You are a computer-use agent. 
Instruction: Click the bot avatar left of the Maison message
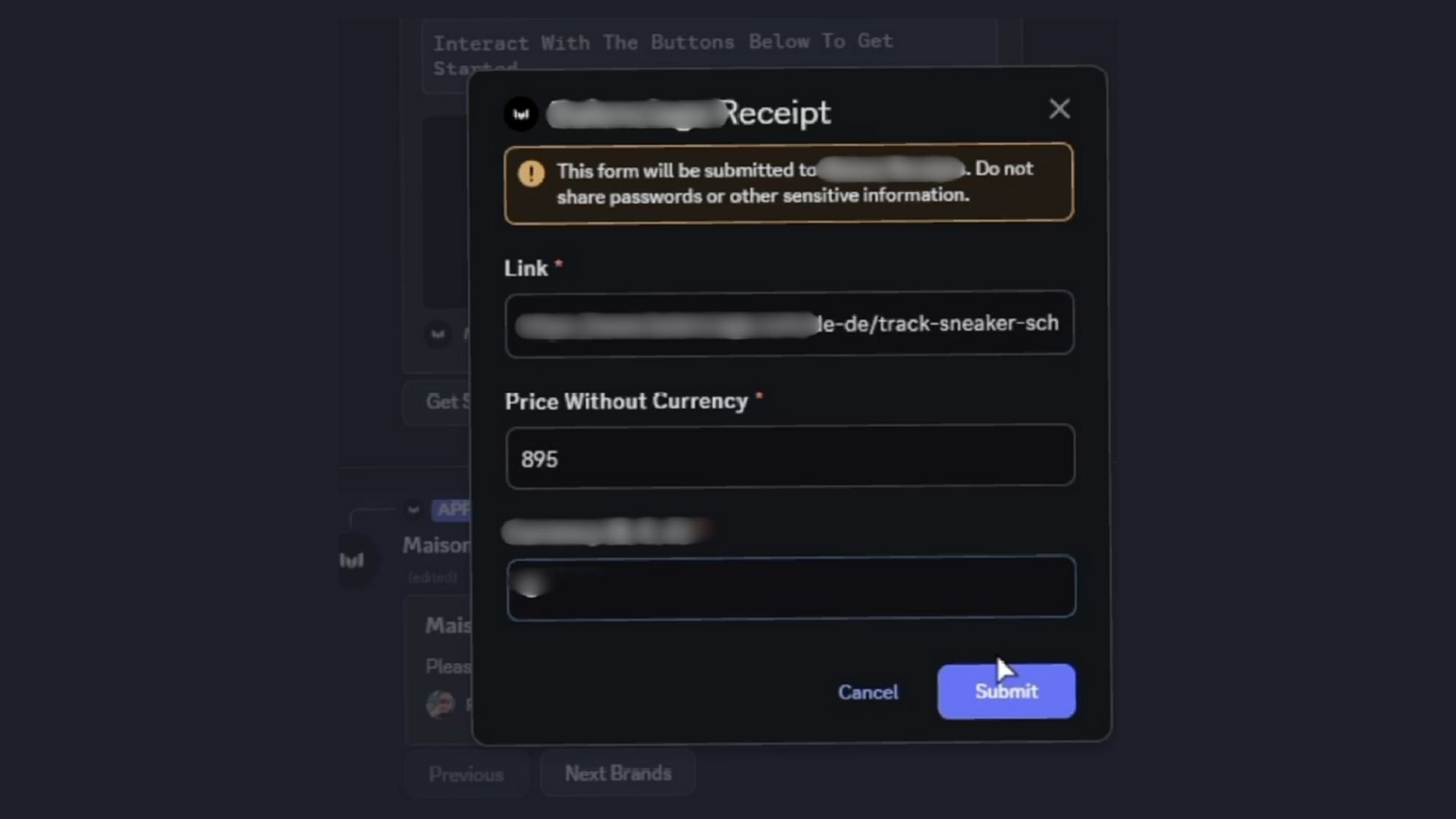(353, 560)
